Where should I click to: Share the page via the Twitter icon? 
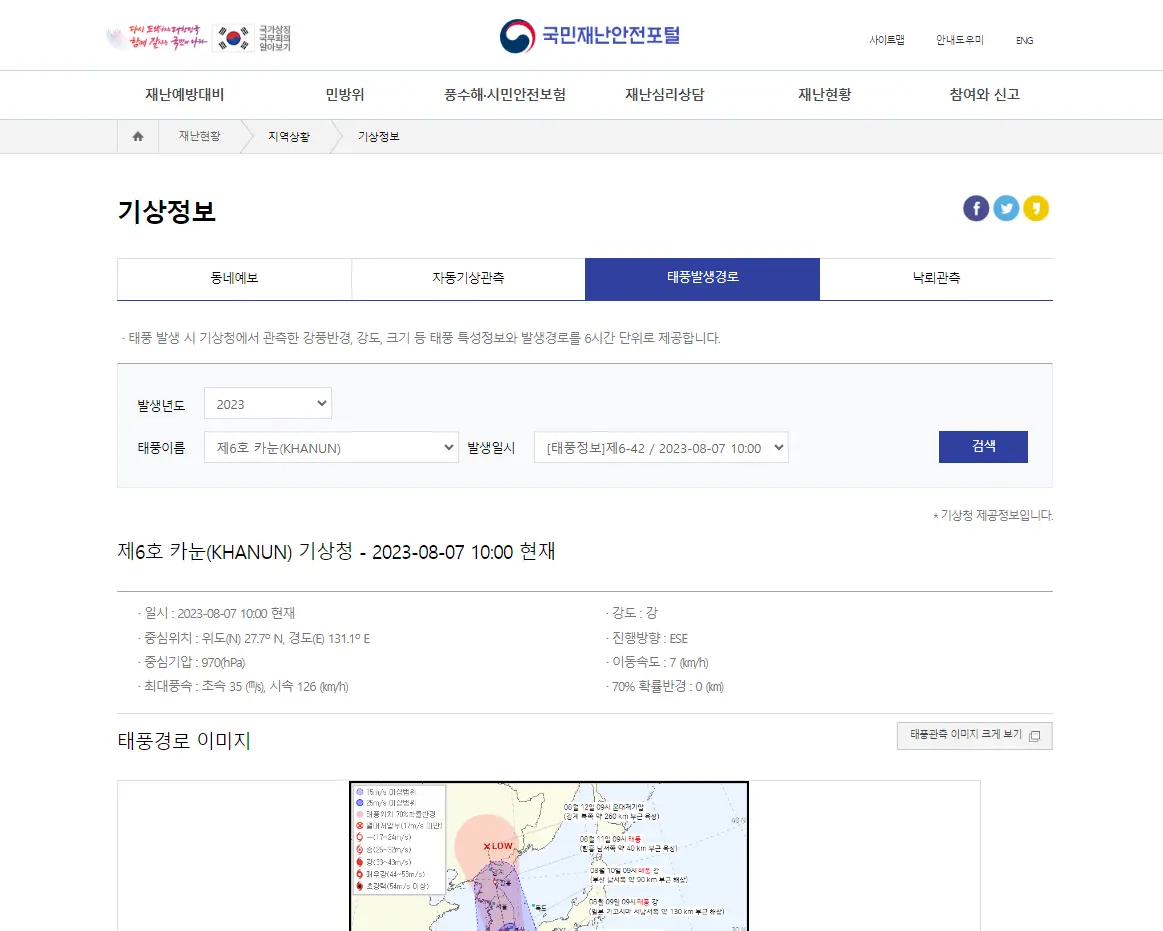[x=1006, y=208]
